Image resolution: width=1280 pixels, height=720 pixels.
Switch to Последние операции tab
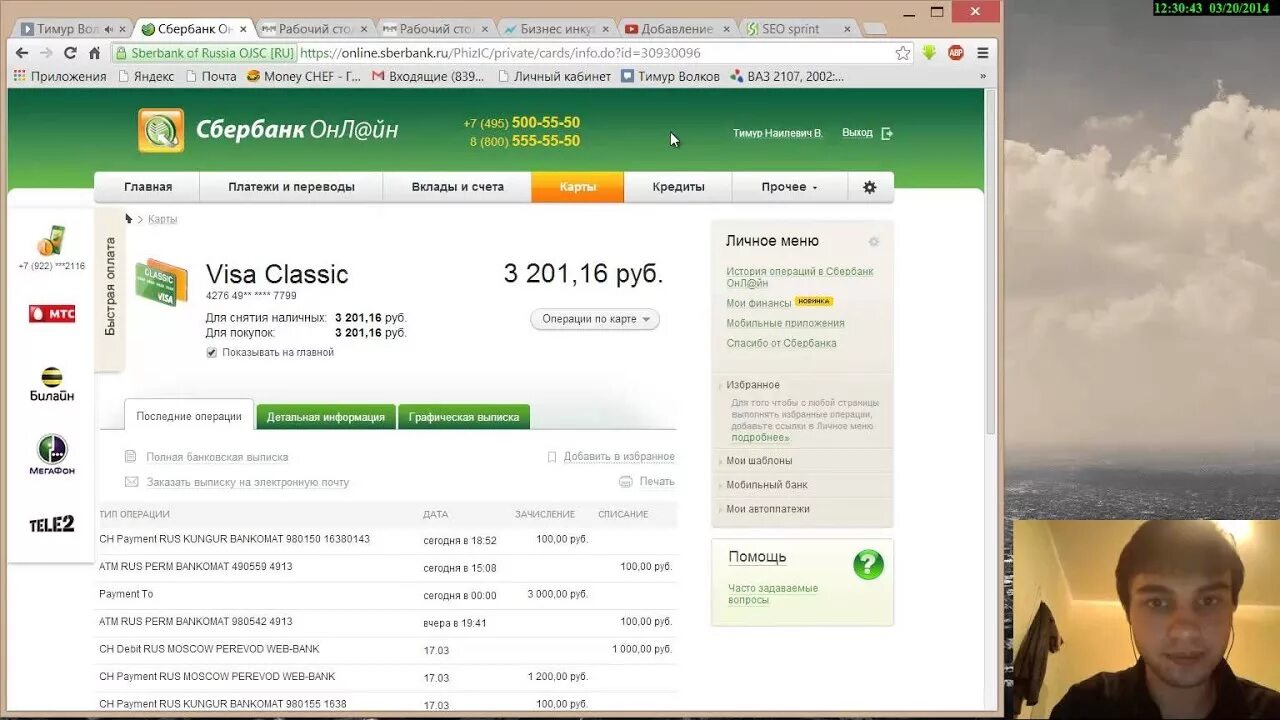[189, 416]
